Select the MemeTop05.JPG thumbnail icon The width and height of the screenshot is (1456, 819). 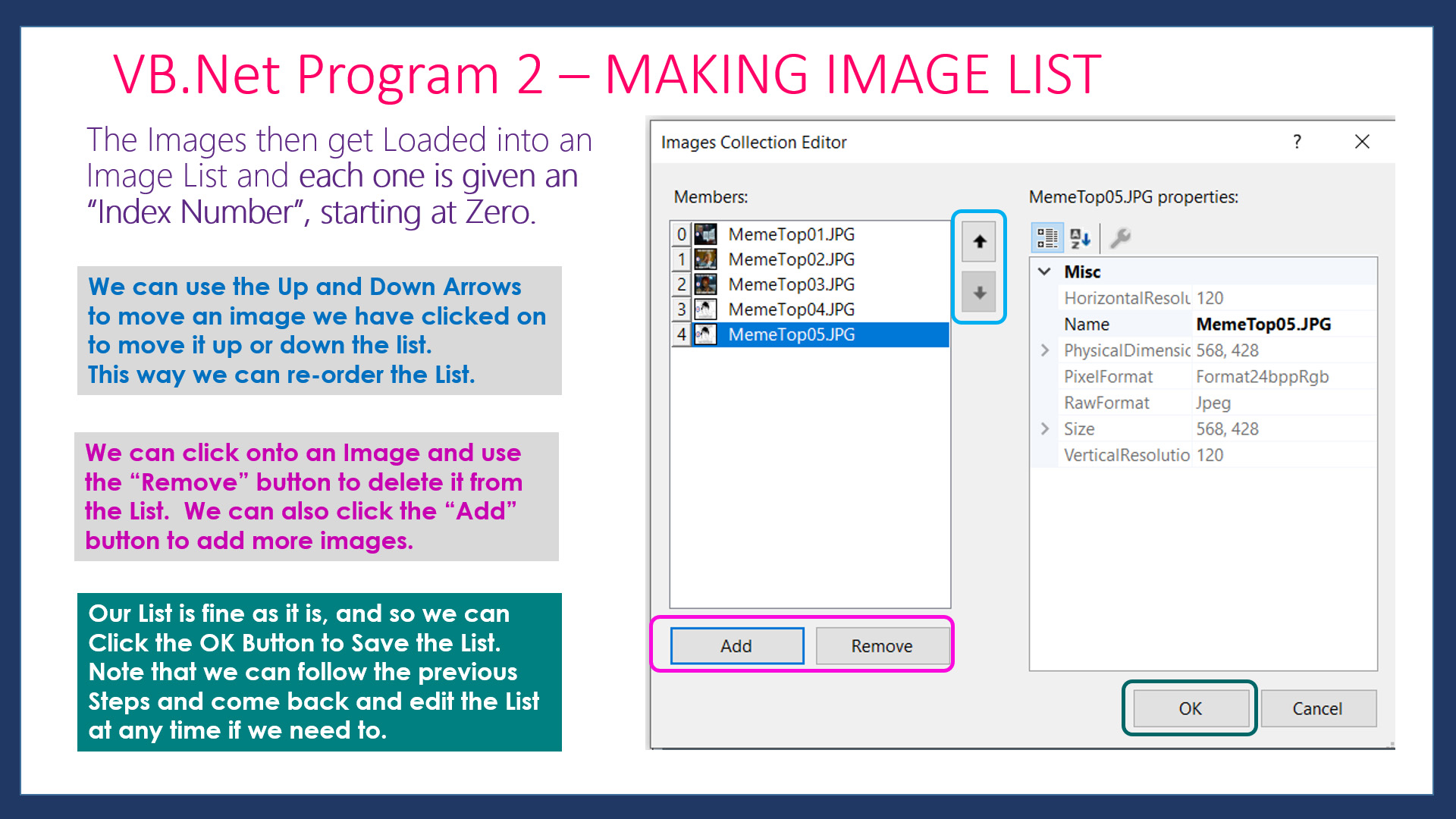[705, 334]
